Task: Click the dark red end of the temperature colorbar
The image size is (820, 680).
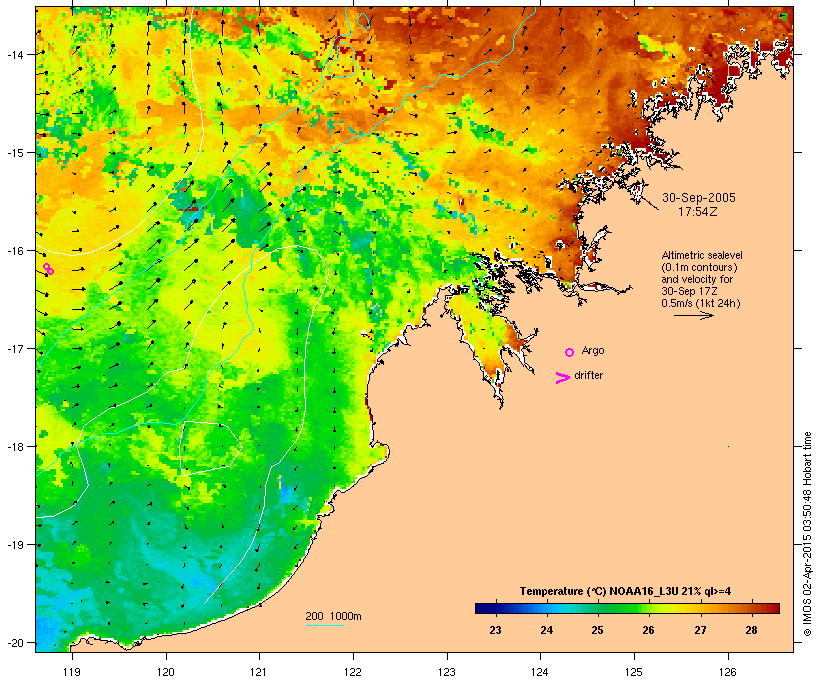Action: pos(773,608)
